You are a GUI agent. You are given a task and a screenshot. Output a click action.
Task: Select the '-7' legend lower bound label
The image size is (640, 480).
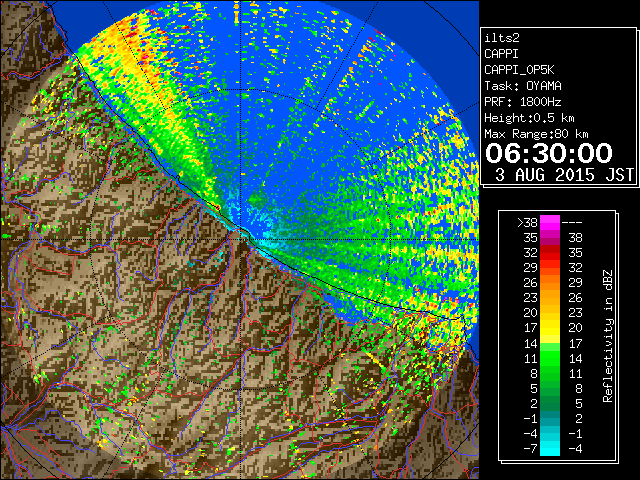pyautogui.click(x=530, y=449)
